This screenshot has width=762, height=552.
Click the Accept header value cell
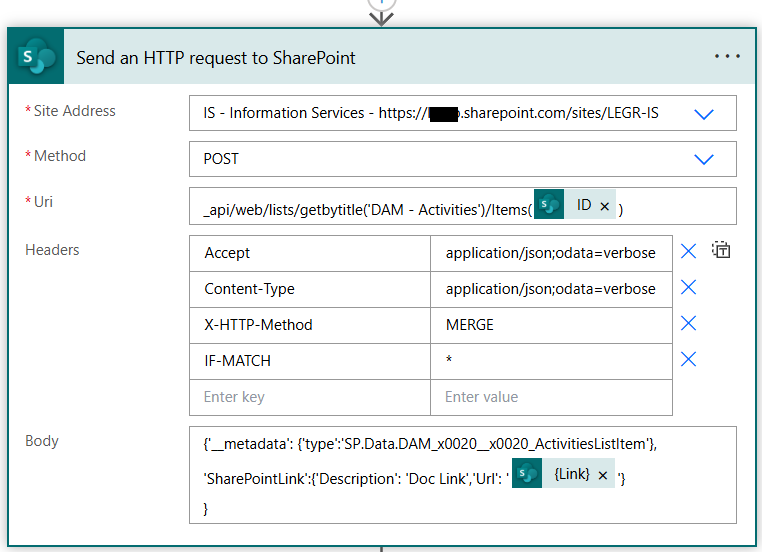click(552, 253)
